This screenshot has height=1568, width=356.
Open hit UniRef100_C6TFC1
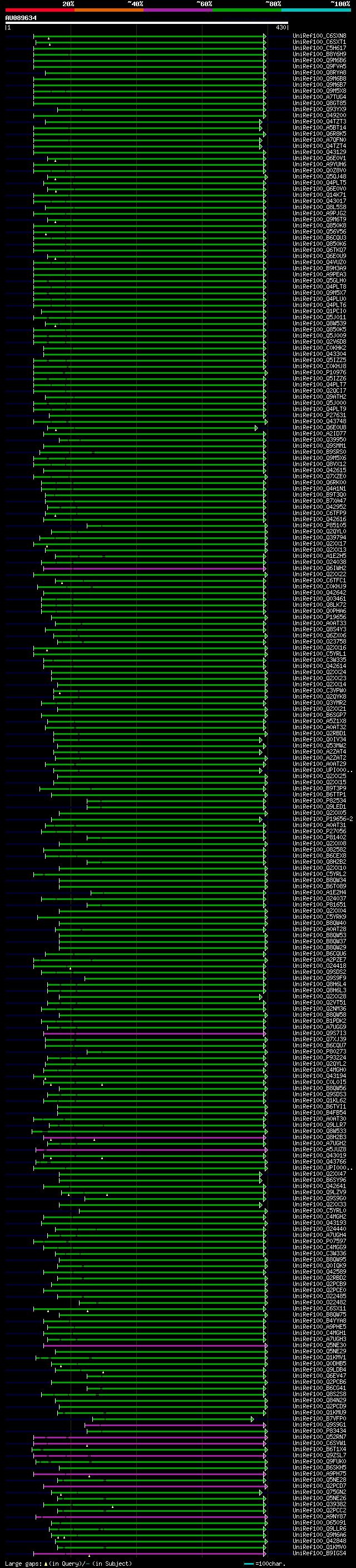tap(319, 581)
